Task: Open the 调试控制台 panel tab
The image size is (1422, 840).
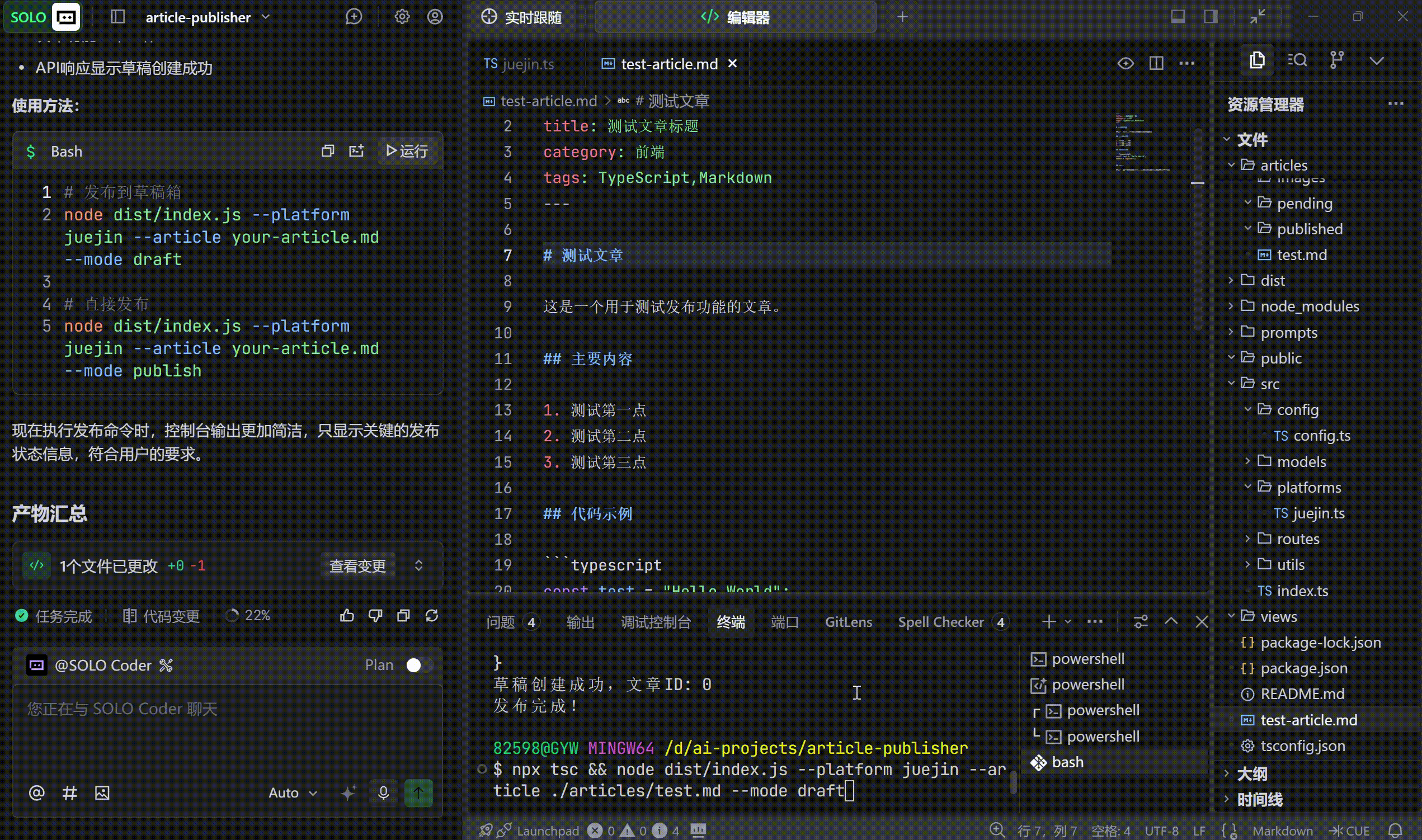Action: [x=656, y=622]
